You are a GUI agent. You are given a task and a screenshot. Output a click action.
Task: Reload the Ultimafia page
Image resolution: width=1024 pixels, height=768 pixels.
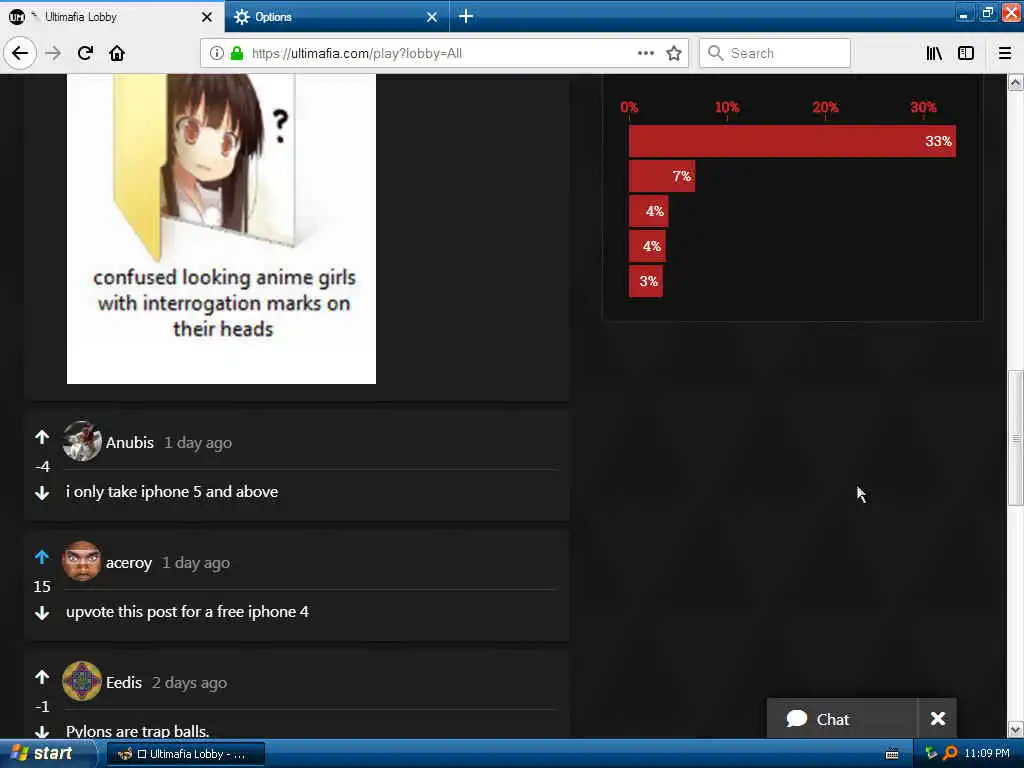[x=85, y=53]
